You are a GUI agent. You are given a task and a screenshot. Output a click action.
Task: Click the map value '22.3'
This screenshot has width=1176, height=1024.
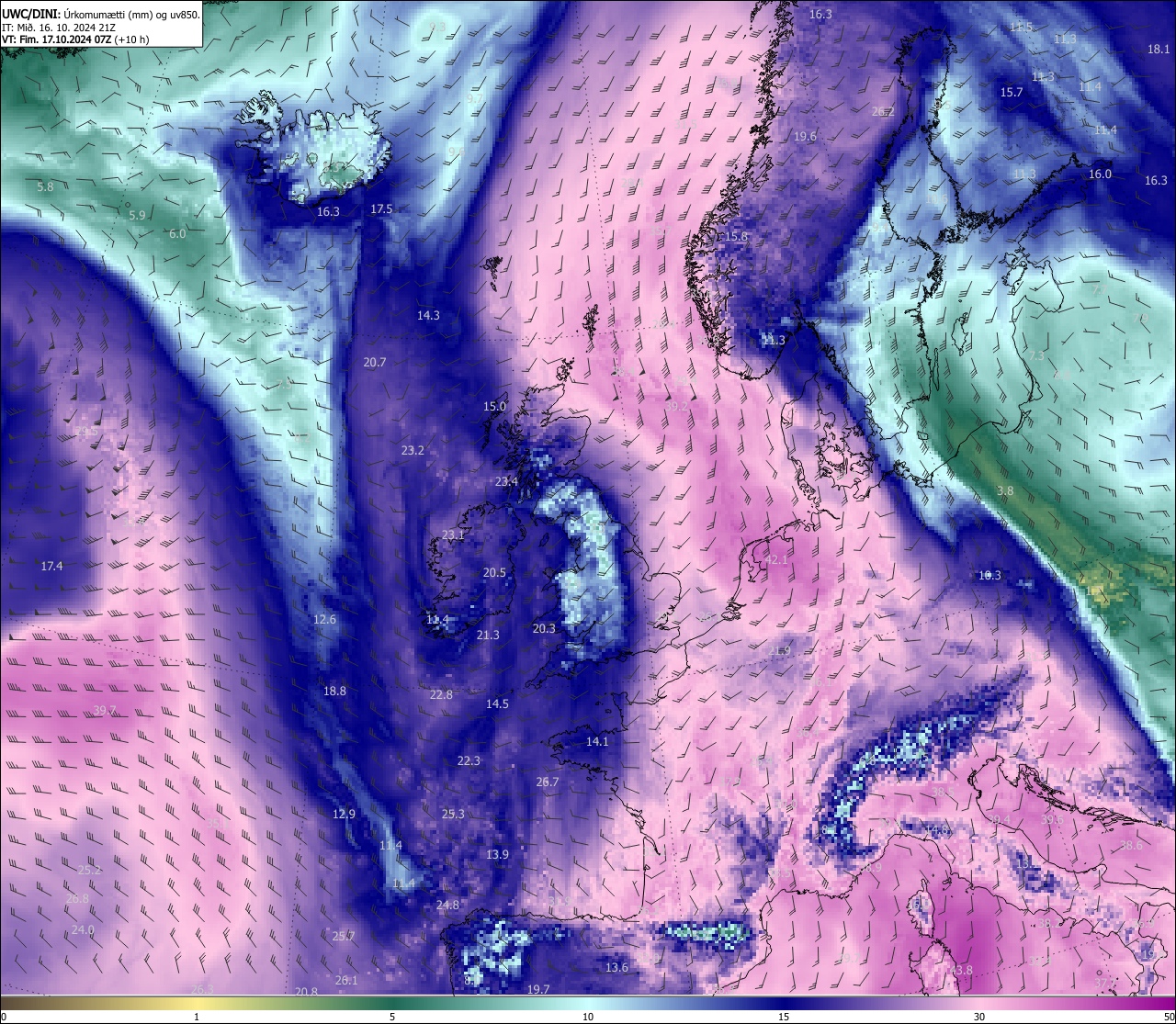point(469,761)
